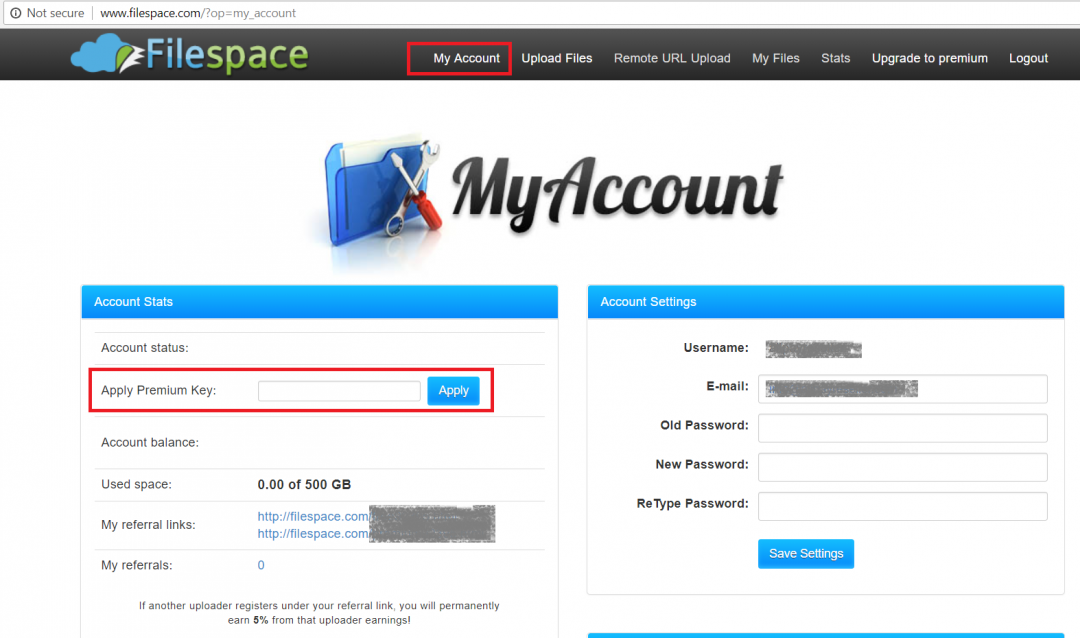Screen dimensions: 1080x638
Task: Log out of Filespace
Action: pos(1028,58)
